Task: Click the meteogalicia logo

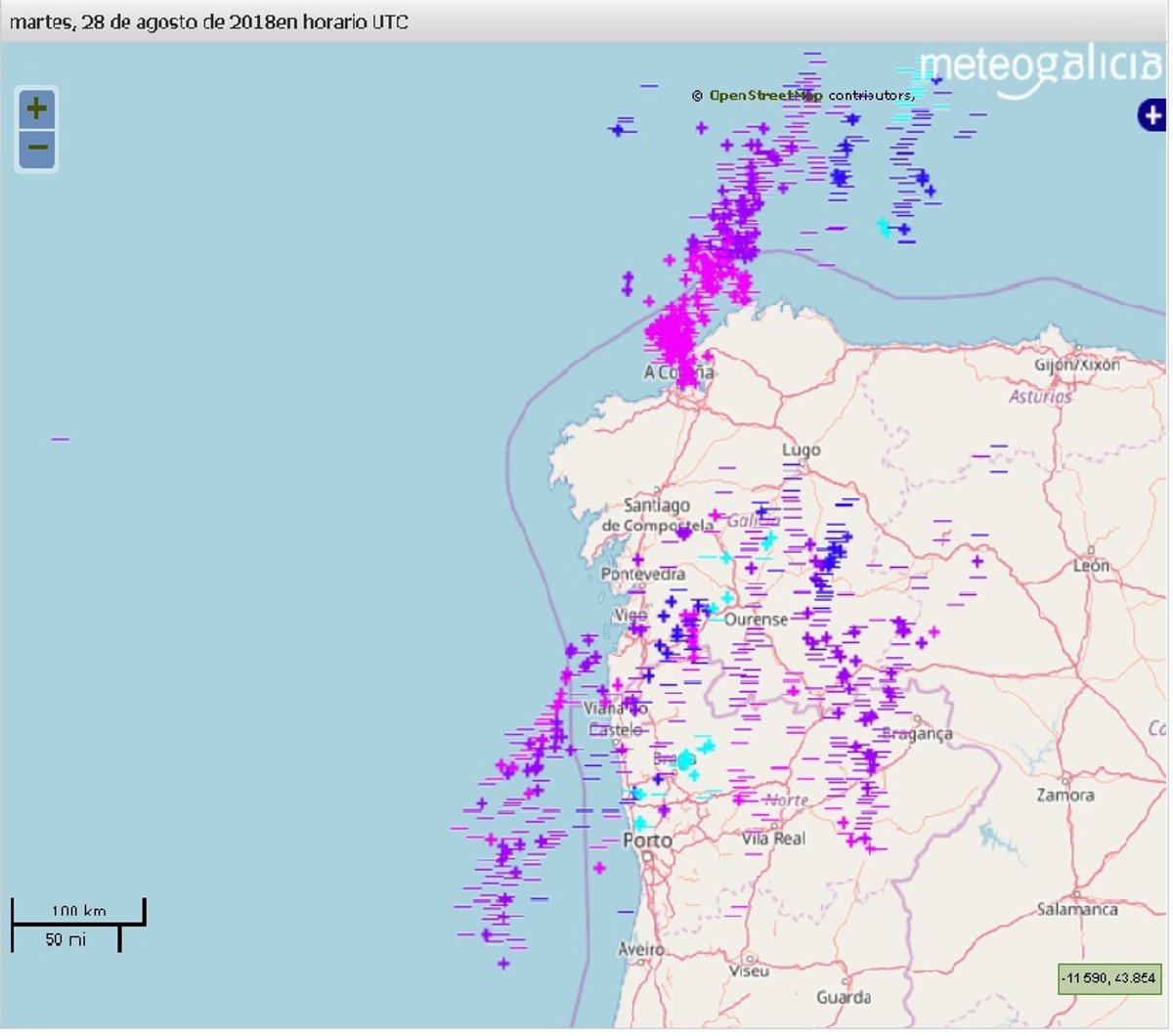Action: point(1039,68)
